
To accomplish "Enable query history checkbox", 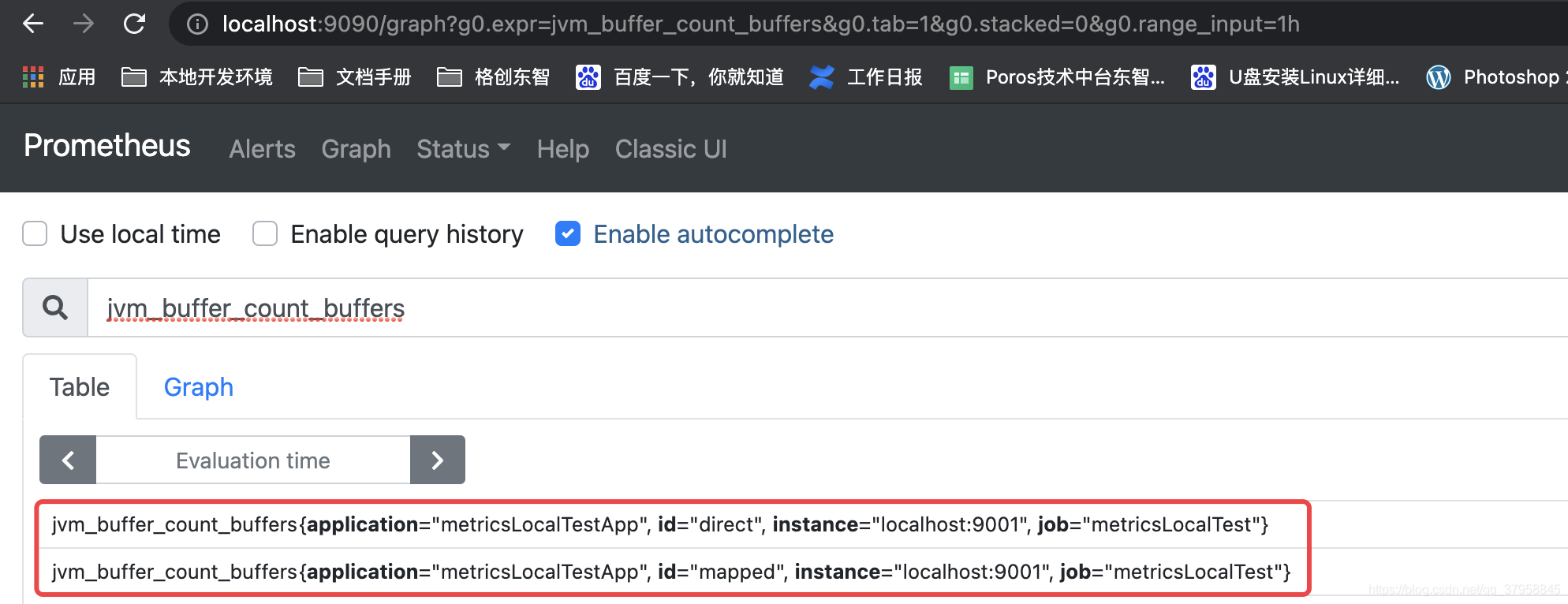I will coord(265,233).
